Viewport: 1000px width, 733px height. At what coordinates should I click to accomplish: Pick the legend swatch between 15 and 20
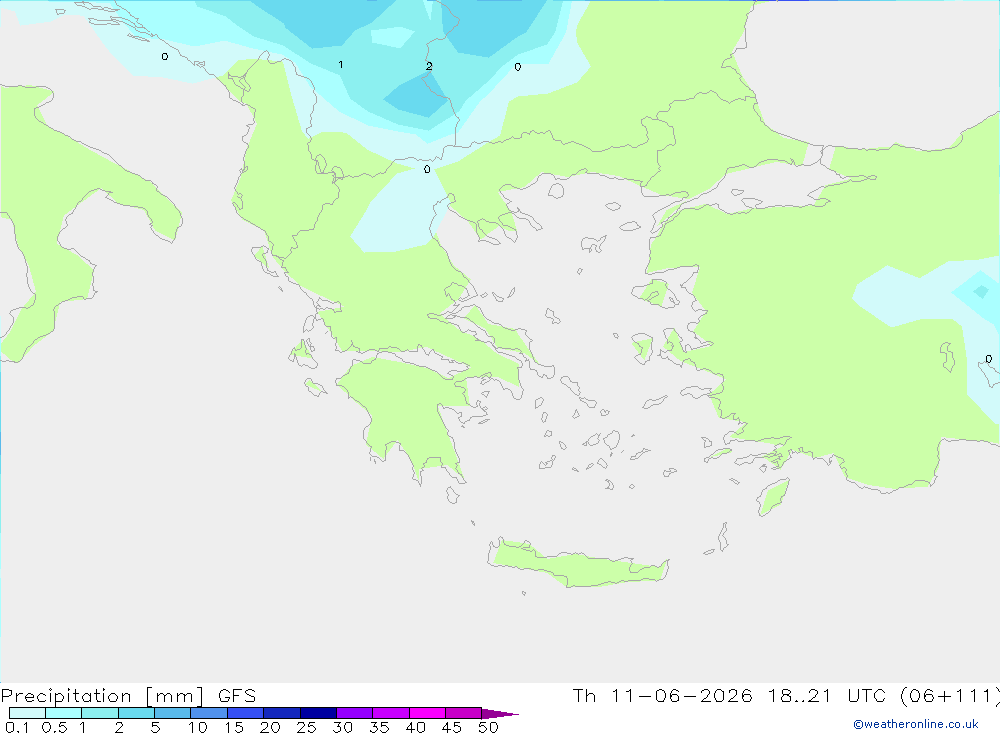pos(246,713)
